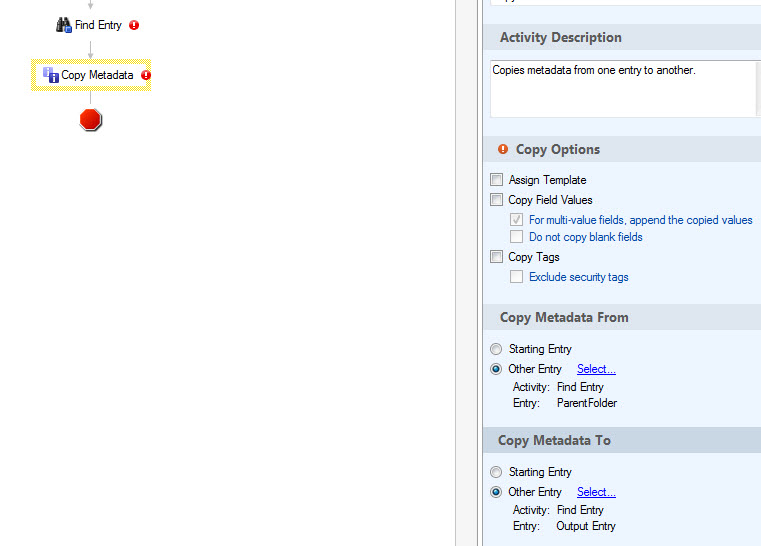Click into the Activity Description text box
761x546 pixels.
[622, 88]
